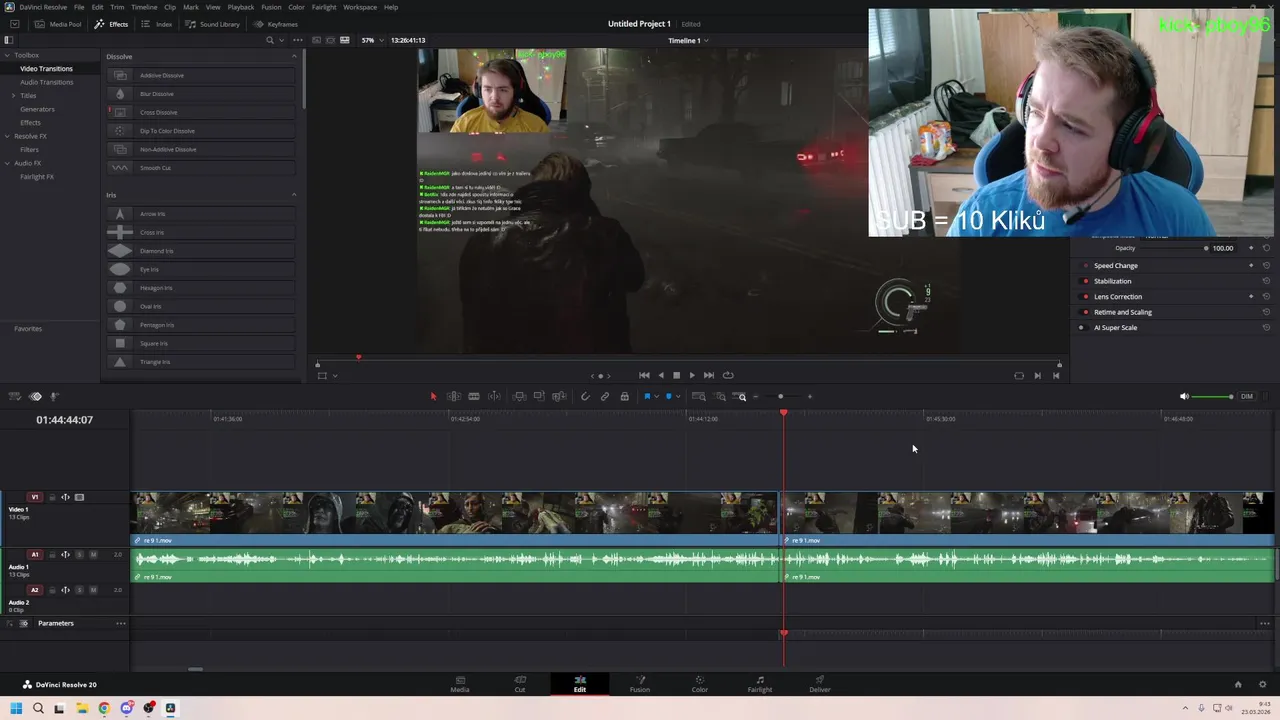Screen dimensions: 1280x720
Task: Open the Workspace menu
Action: click(x=360, y=7)
